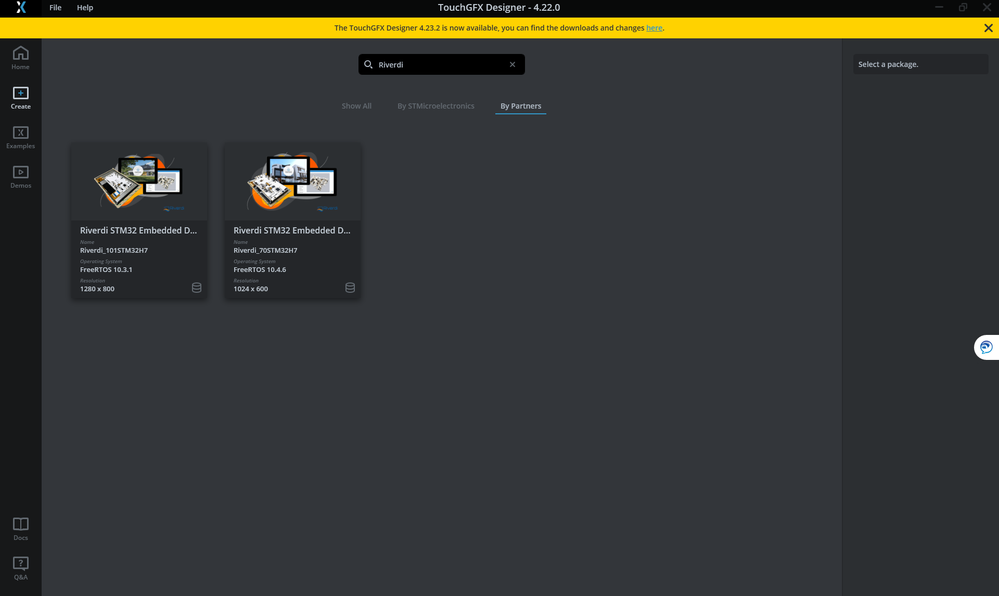The width and height of the screenshot is (999, 596).
Task: Dismiss the yellow update notification banner
Action: (x=988, y=28)
